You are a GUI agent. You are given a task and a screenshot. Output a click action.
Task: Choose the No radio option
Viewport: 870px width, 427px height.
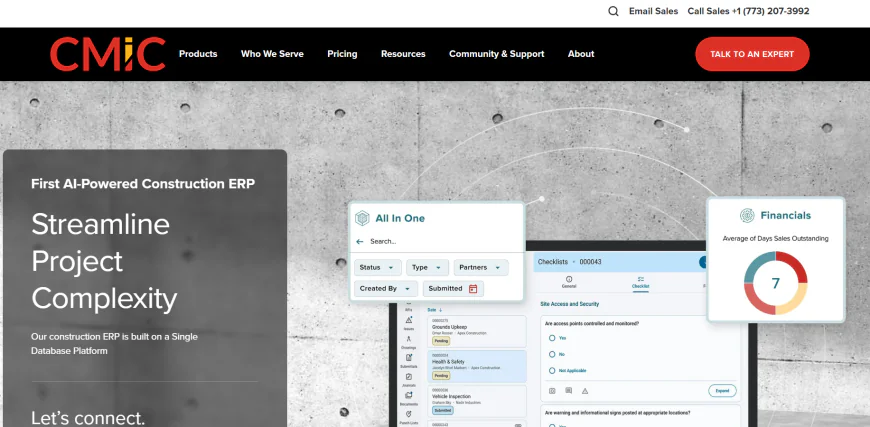click(x=551, y=354)
